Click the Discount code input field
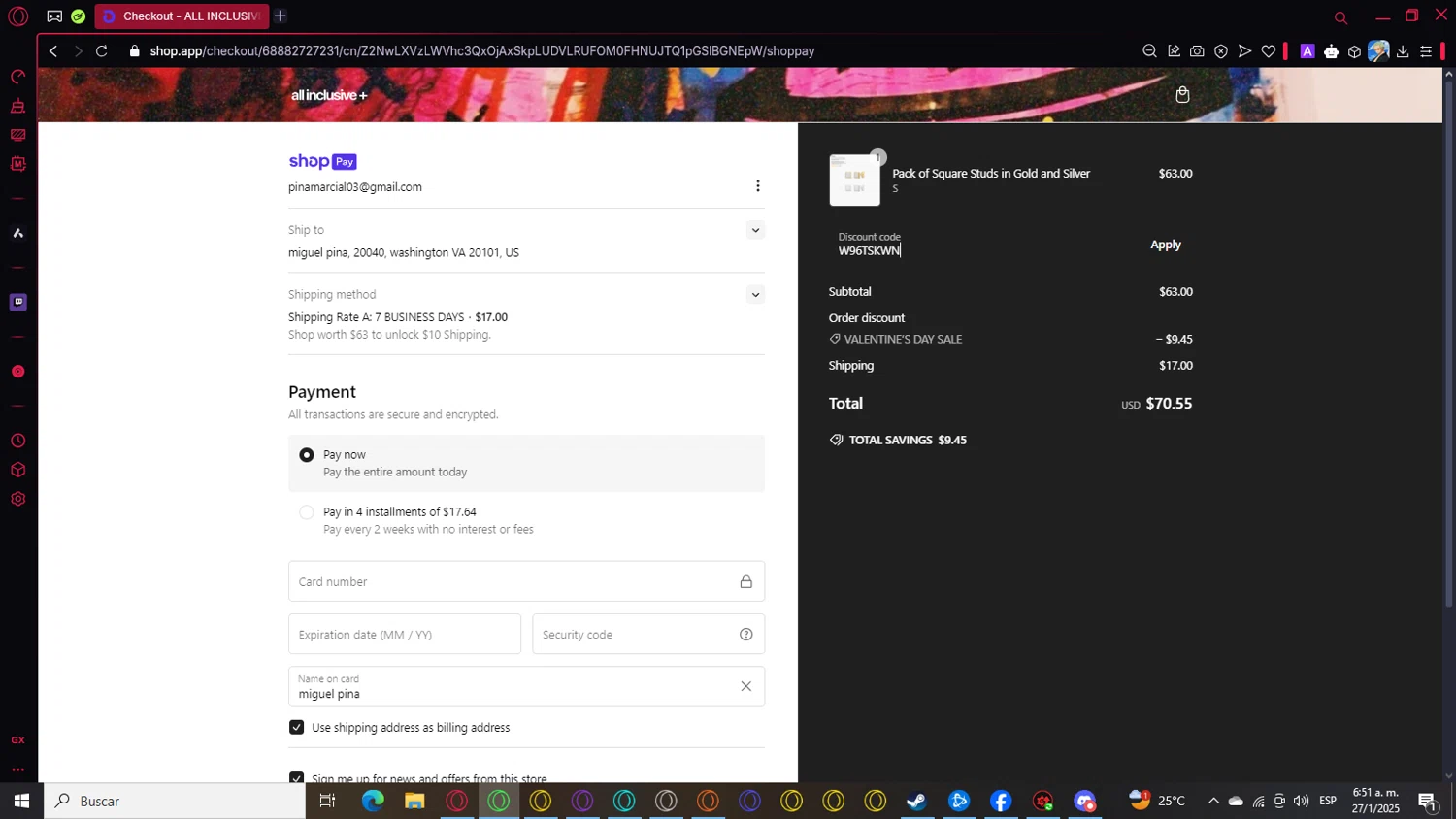 click(980, 245)
